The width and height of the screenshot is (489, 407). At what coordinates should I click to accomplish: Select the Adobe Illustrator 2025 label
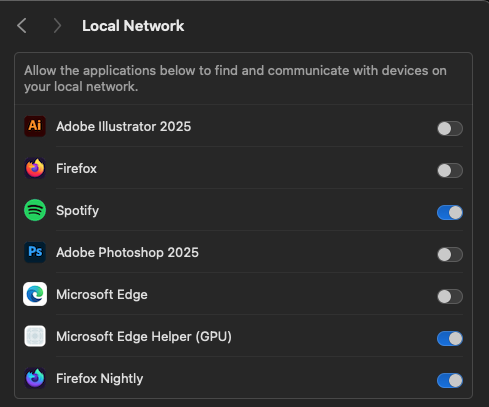124,127
